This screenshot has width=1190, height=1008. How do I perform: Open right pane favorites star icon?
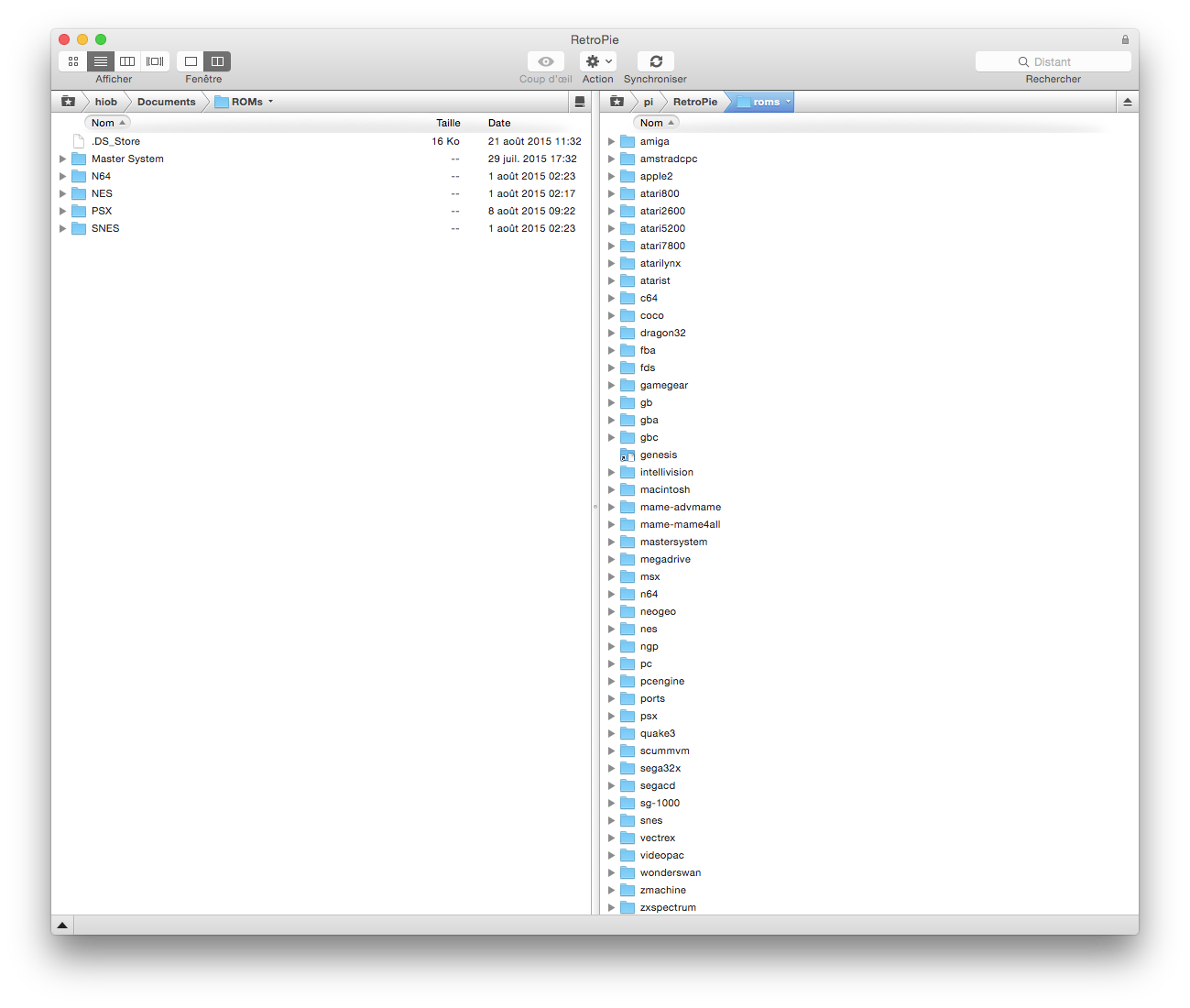click(x=617, y=102)
